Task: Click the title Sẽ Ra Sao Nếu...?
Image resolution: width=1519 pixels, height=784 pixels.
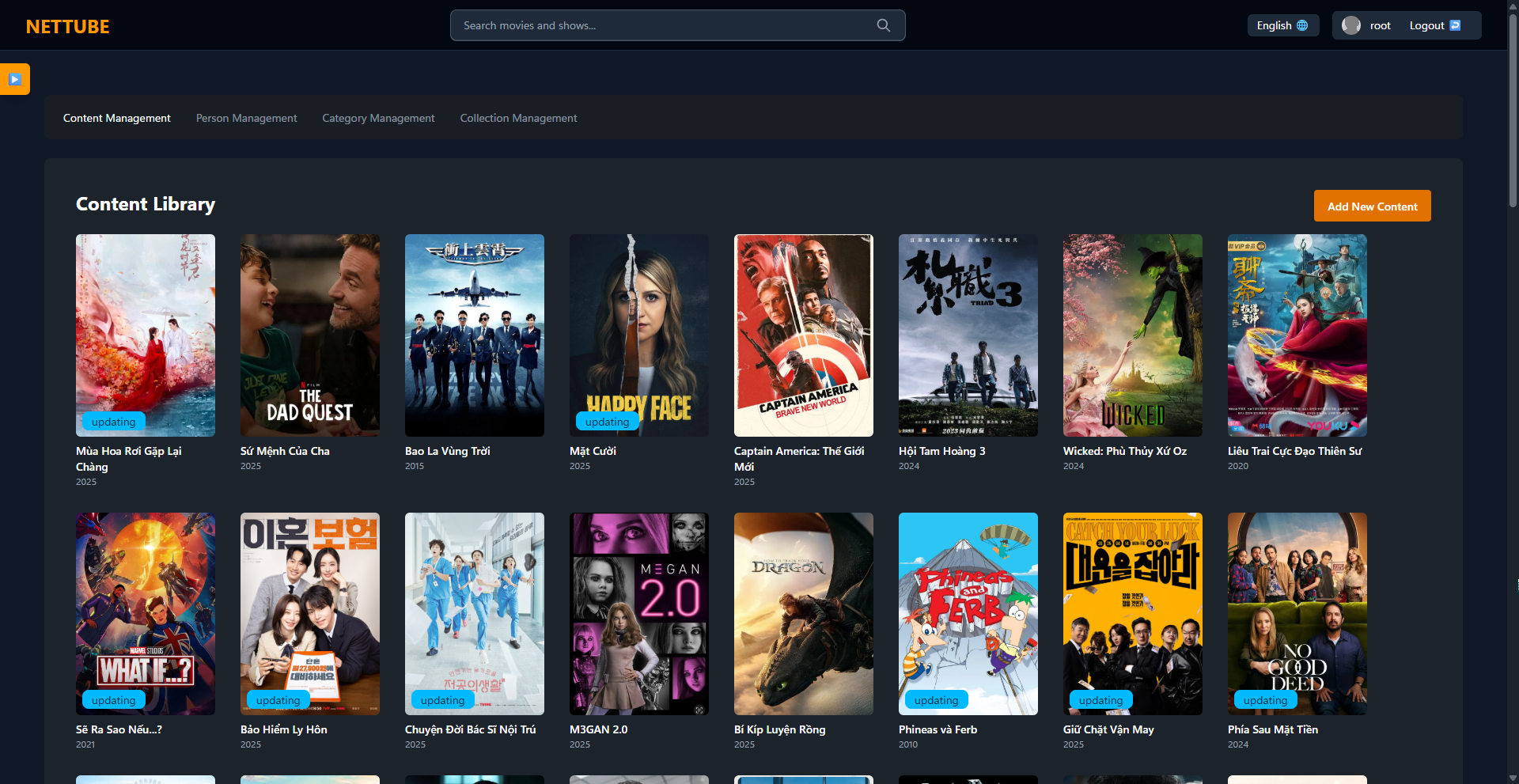Action: click(119, 729)
